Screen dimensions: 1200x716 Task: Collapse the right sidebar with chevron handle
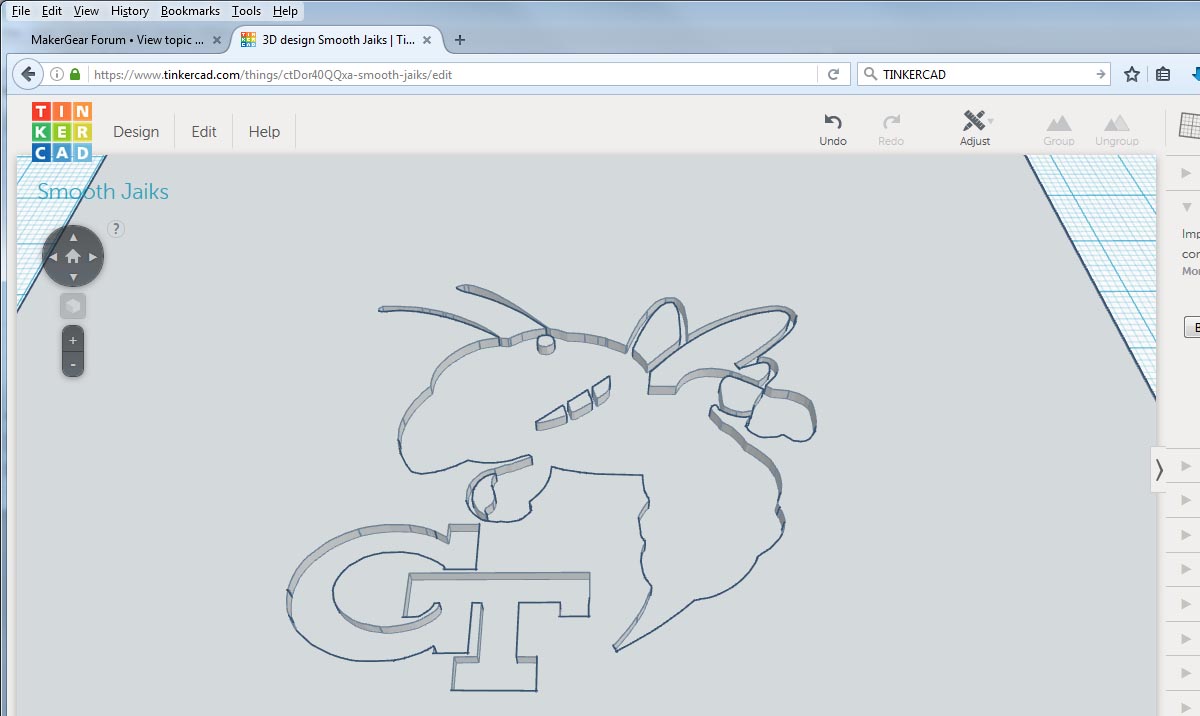pos(1159,469)
